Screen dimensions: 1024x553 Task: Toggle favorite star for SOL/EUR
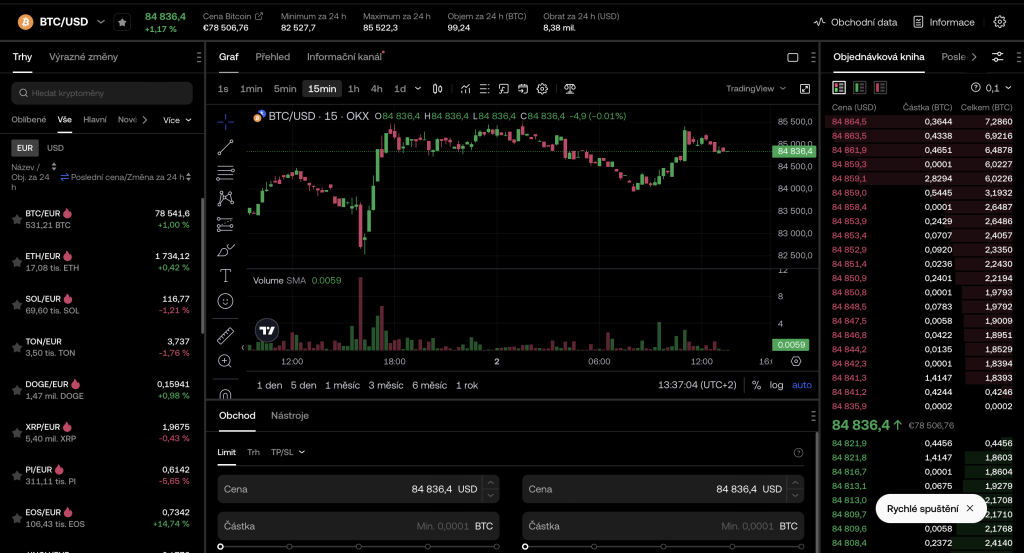(x=17, y=305)
